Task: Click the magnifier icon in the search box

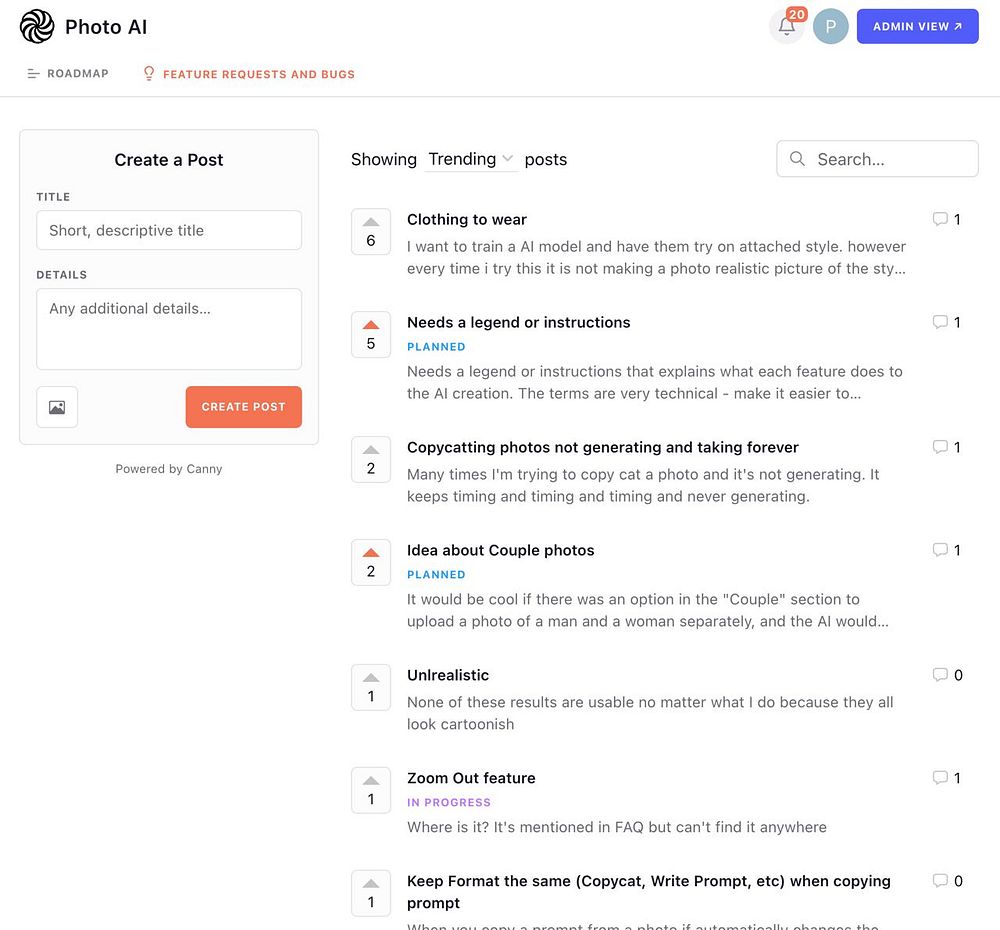Action: [x=797, y=159]
